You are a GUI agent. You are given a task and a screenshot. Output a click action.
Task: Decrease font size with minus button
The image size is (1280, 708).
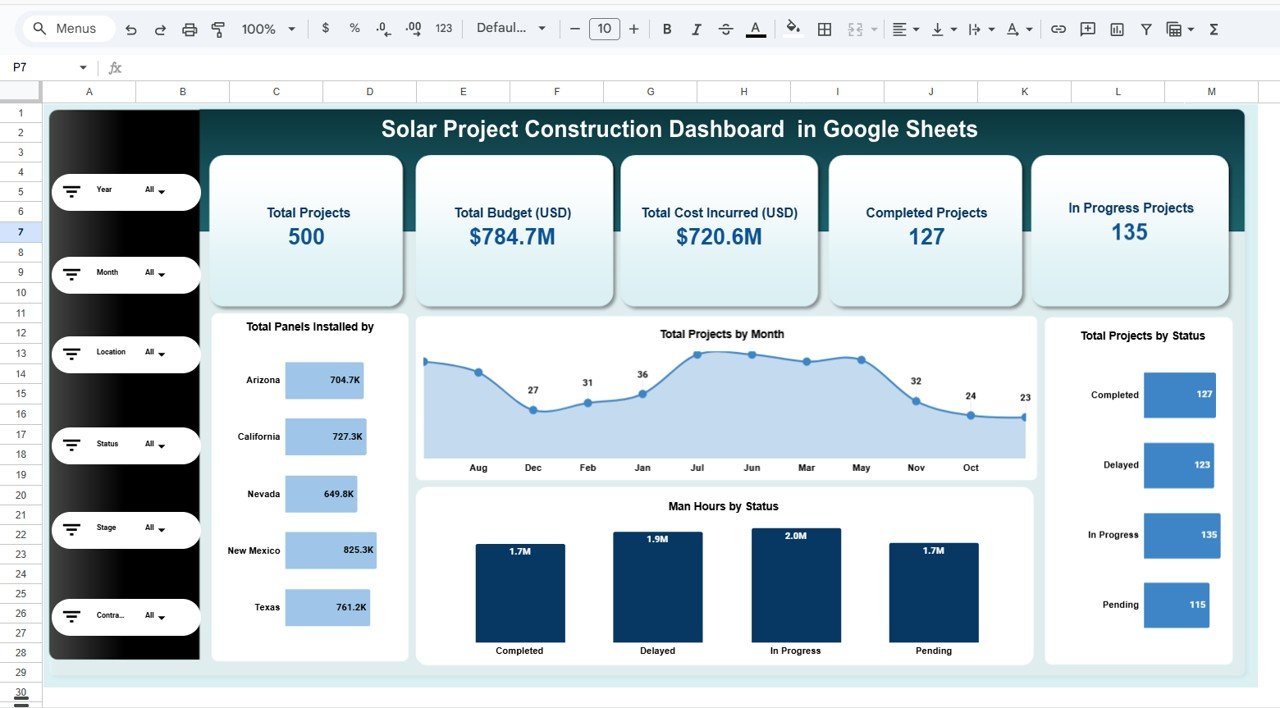point(574,29)
